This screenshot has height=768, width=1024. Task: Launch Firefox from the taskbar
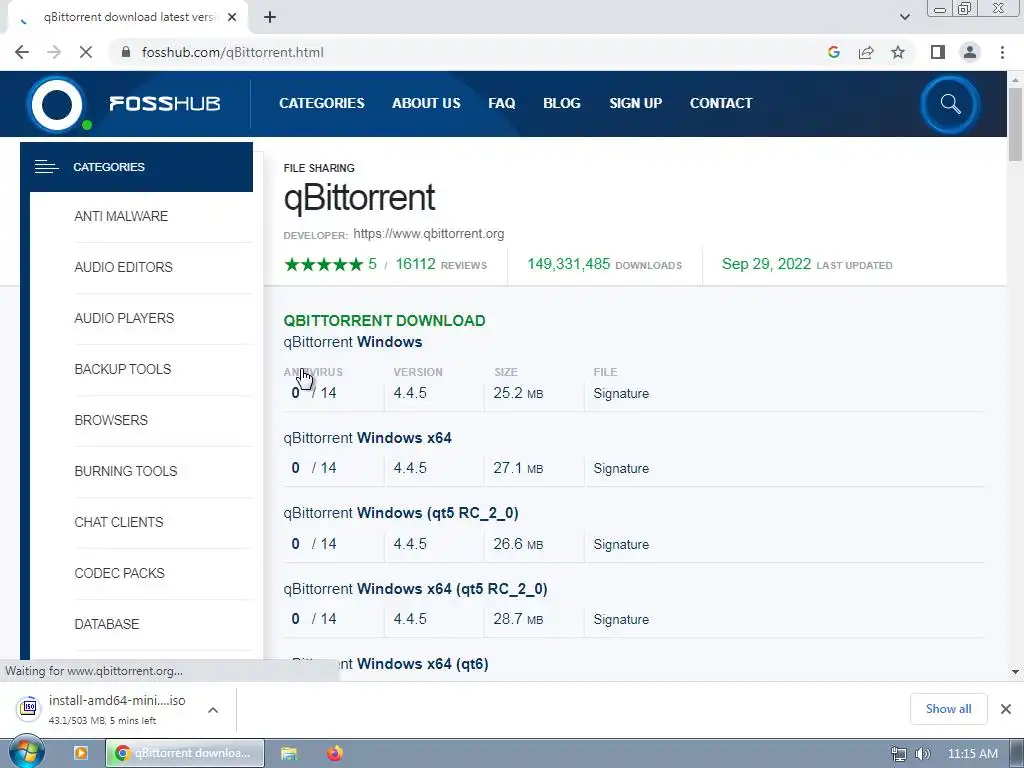[x=335, y=753]
